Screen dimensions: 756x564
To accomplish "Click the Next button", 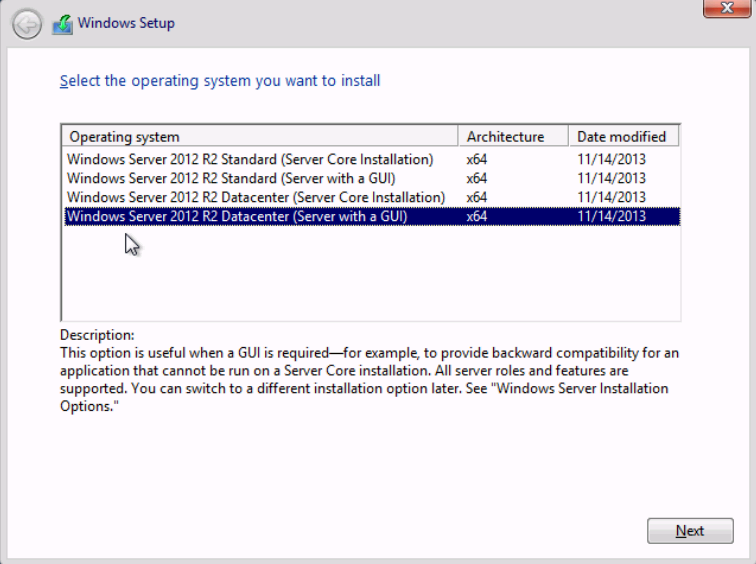I will pyautogui.click(x=690, y=531).
